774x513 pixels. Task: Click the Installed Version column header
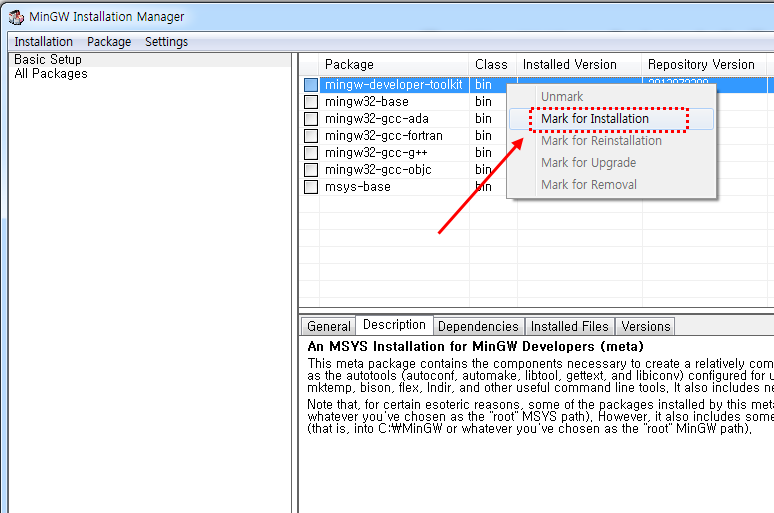pyautogui.click(x=579, y=65)
